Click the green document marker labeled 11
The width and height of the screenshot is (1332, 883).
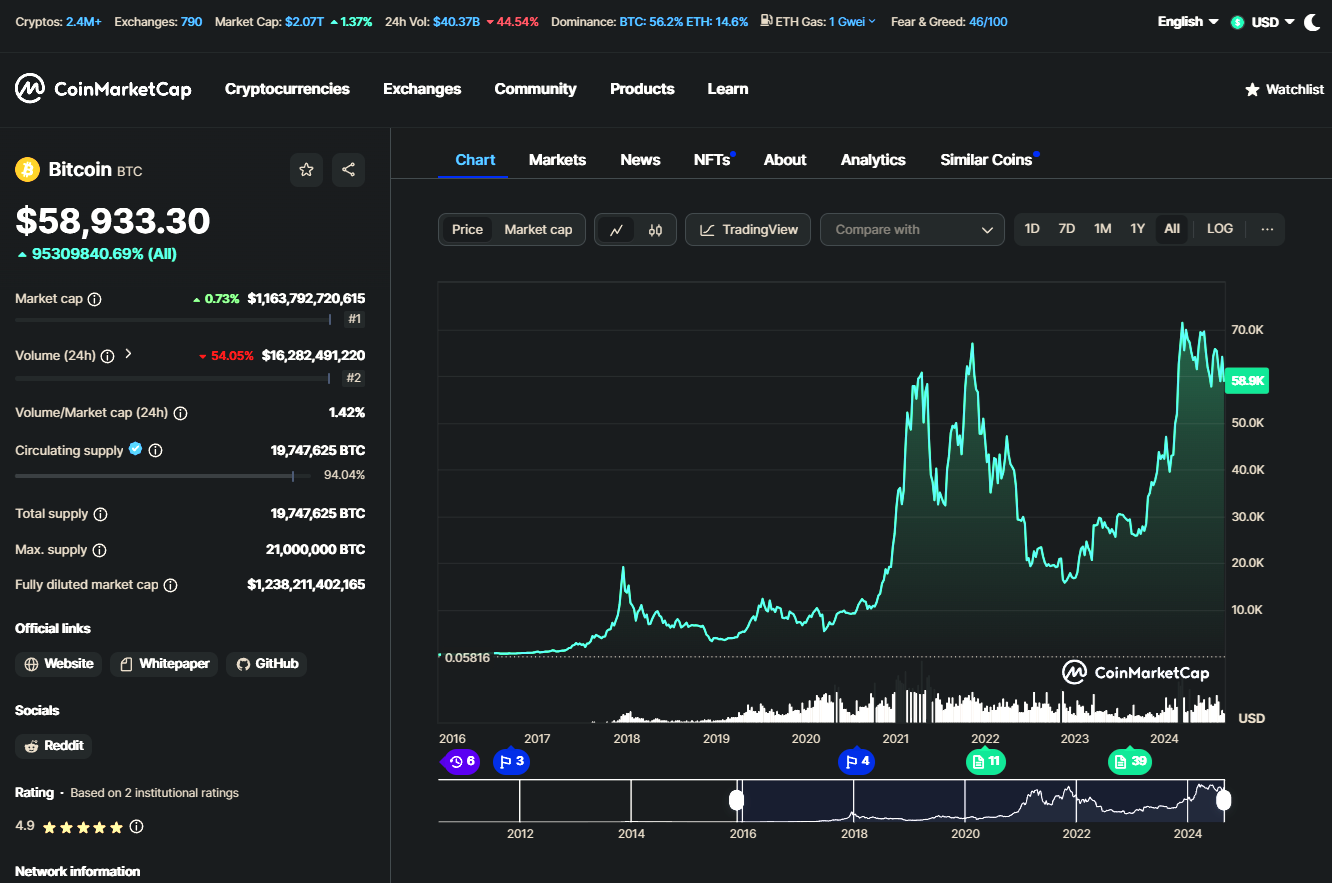click(x=986, y=762)
